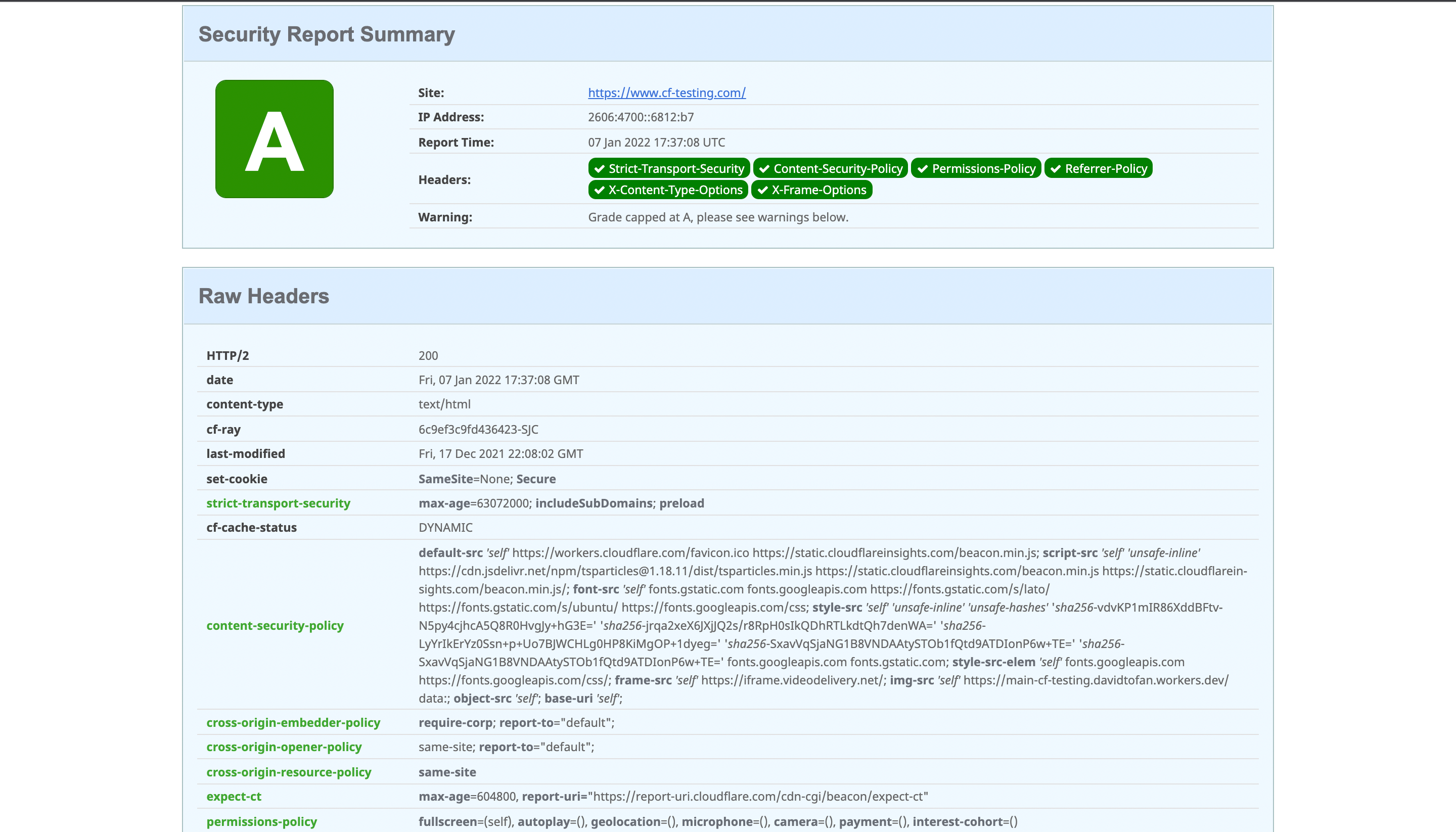Click the Content-Security-Policy header badge

830,168
